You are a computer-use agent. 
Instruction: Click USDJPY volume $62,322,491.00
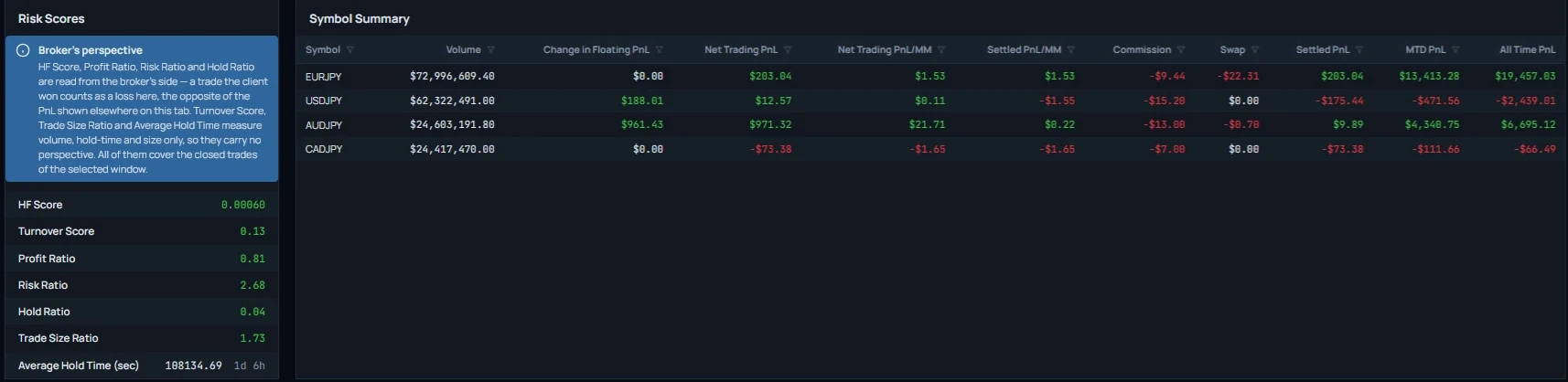pos(452,101)
